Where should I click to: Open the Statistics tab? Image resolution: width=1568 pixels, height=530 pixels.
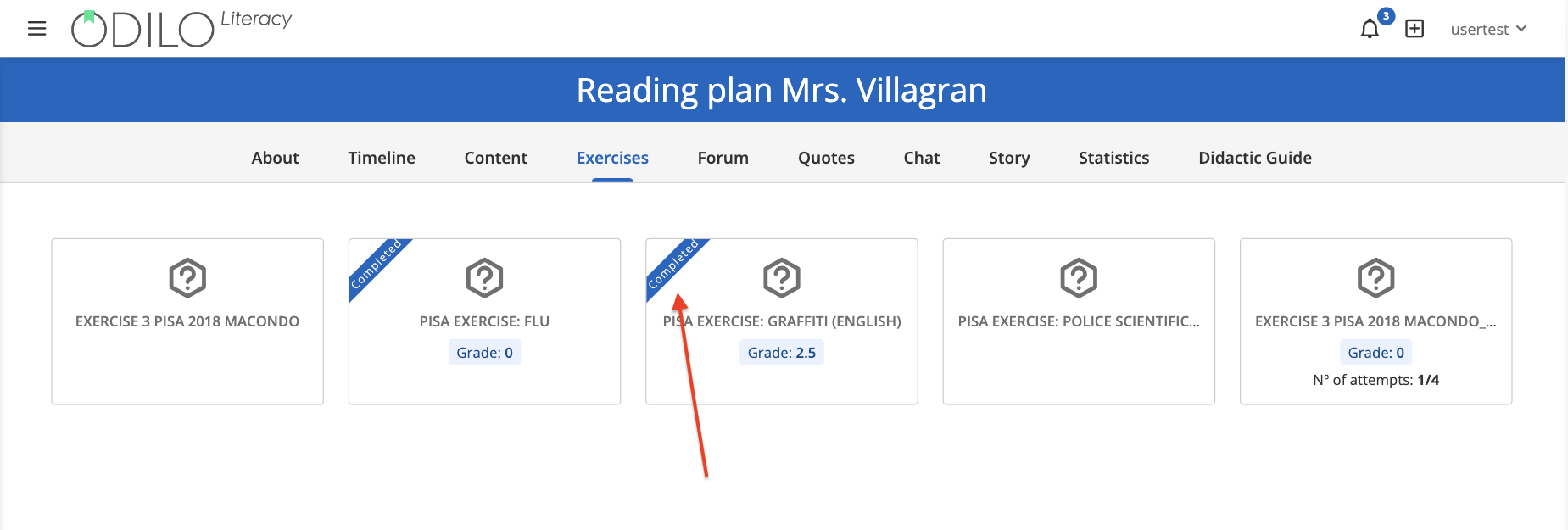point(1114,158)
